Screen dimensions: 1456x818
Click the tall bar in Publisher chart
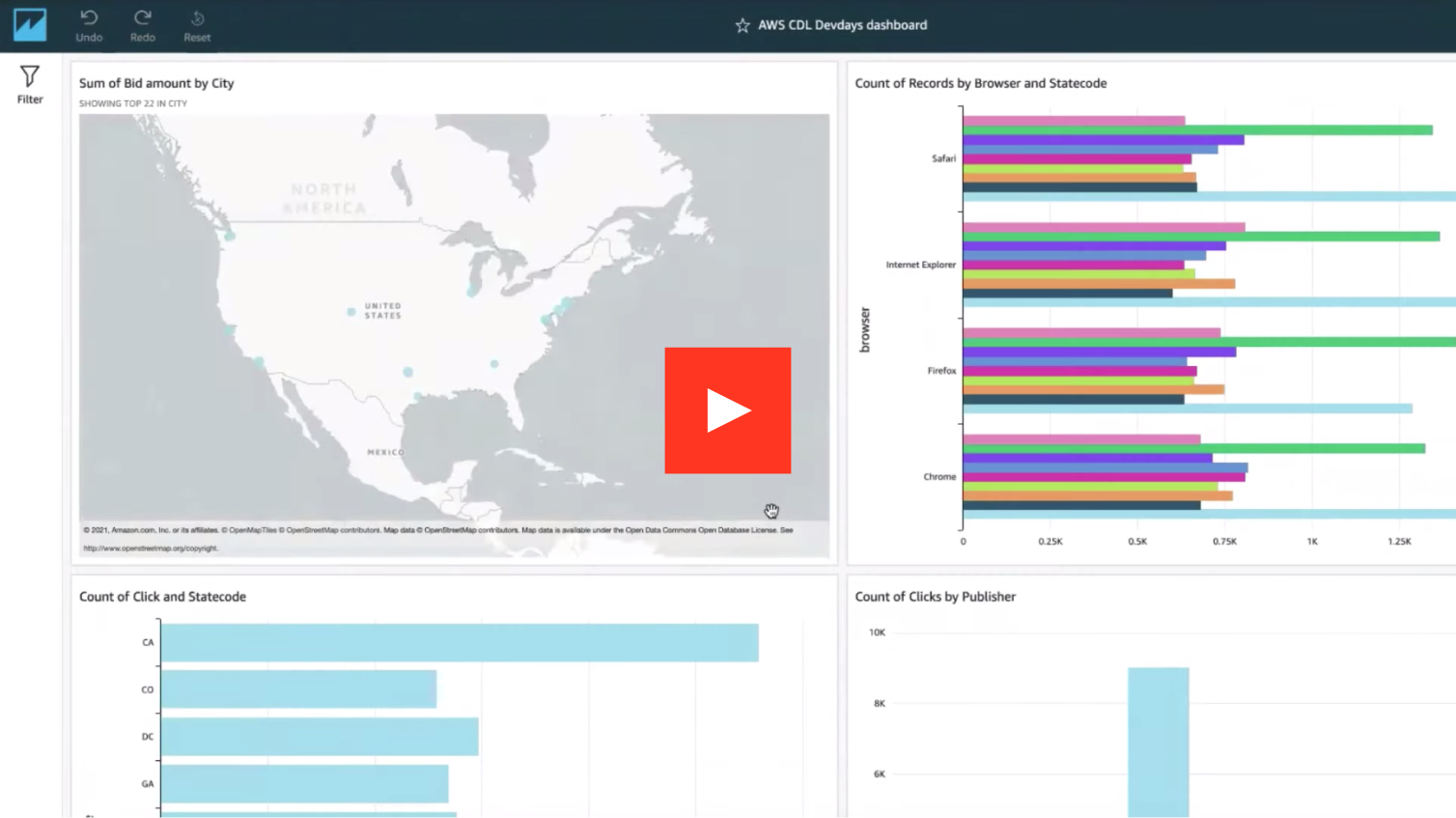1159,742
